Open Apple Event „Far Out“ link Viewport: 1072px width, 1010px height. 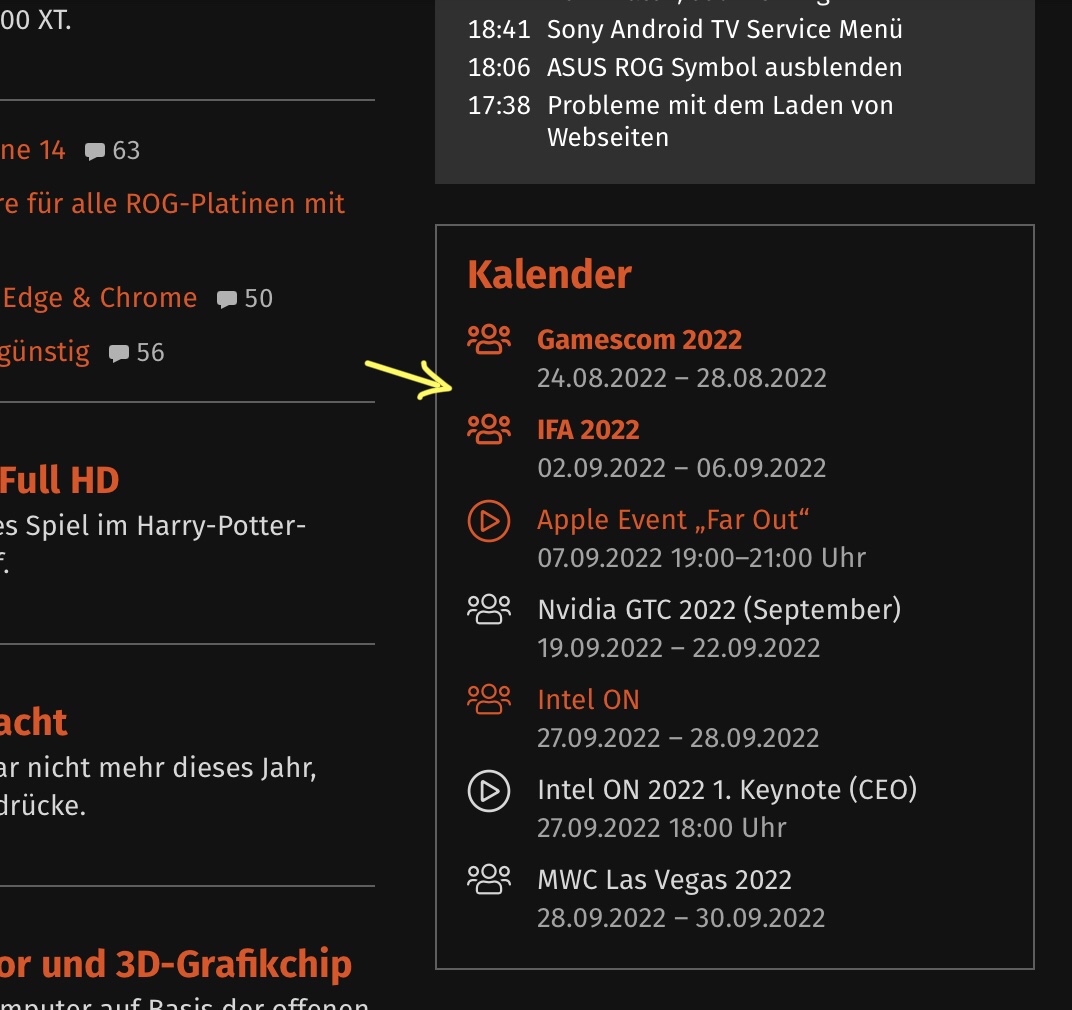coord(673,520)
